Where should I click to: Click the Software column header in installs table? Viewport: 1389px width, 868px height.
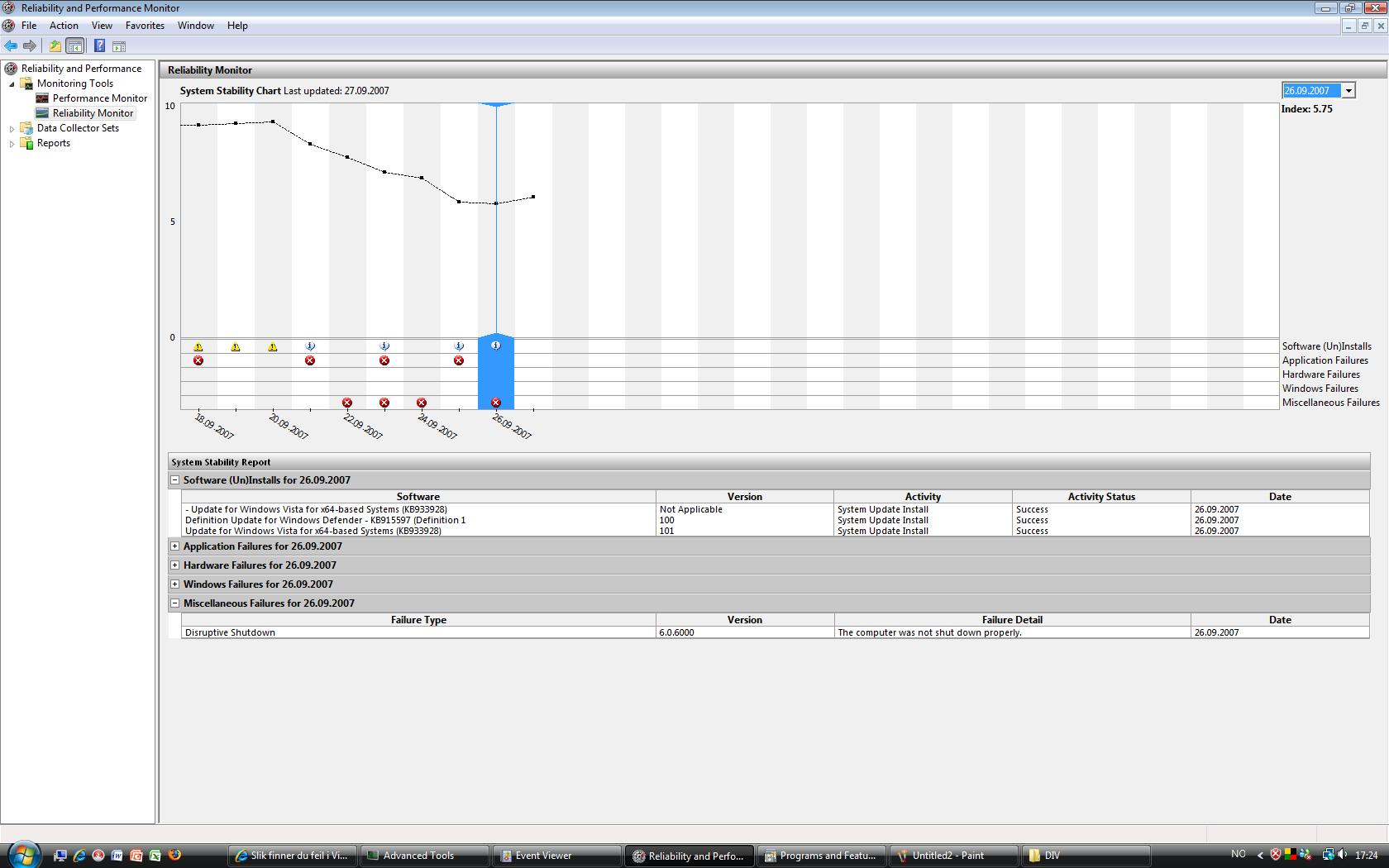(x=418, y=497)
